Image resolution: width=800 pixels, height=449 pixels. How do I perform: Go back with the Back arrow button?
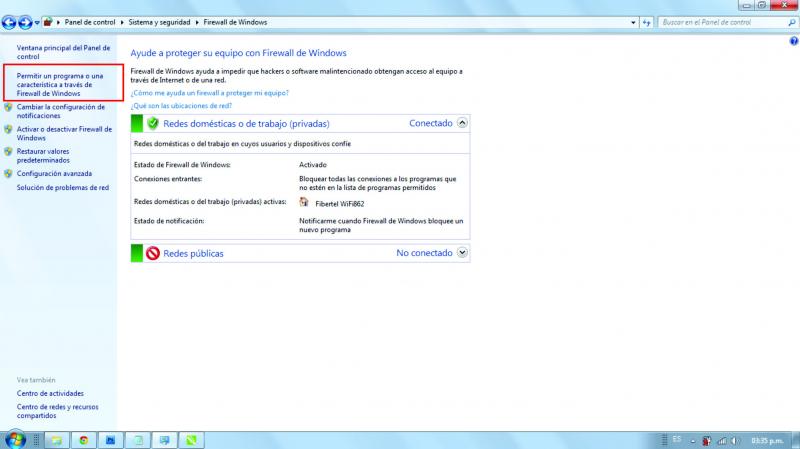(9, 22)
